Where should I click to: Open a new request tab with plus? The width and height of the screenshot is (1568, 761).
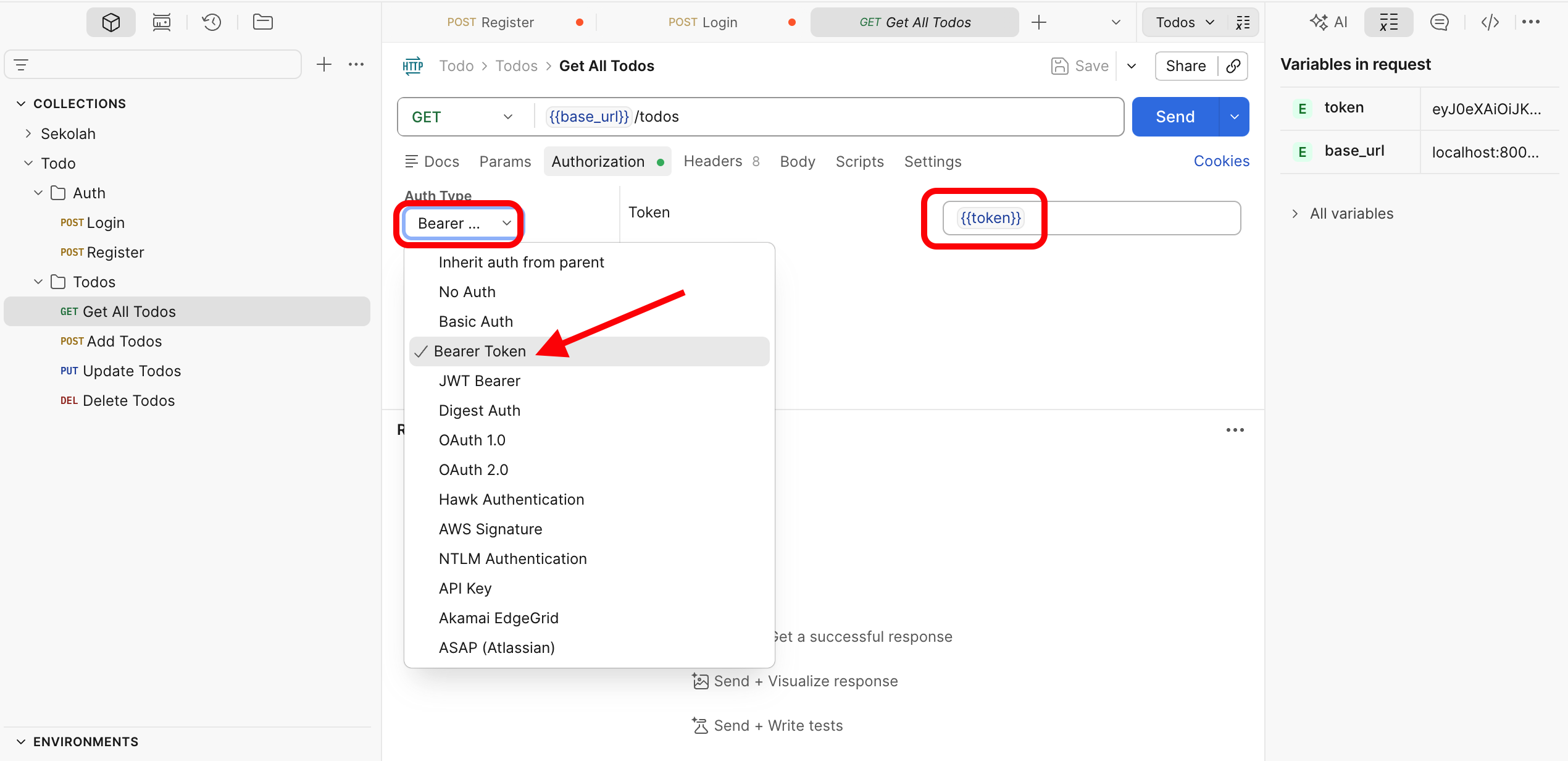coord(1039,22)
